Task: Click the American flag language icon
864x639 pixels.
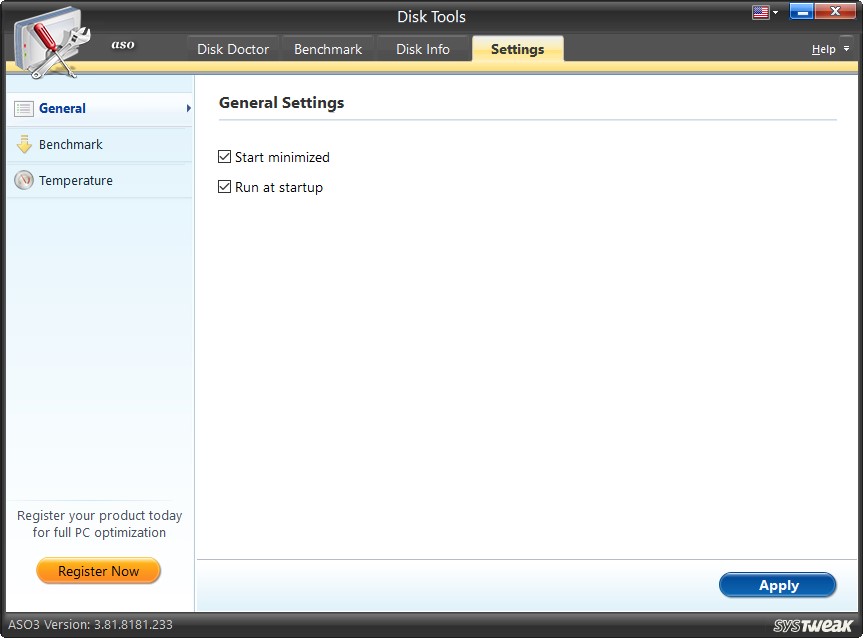Action: pos(759,11)
